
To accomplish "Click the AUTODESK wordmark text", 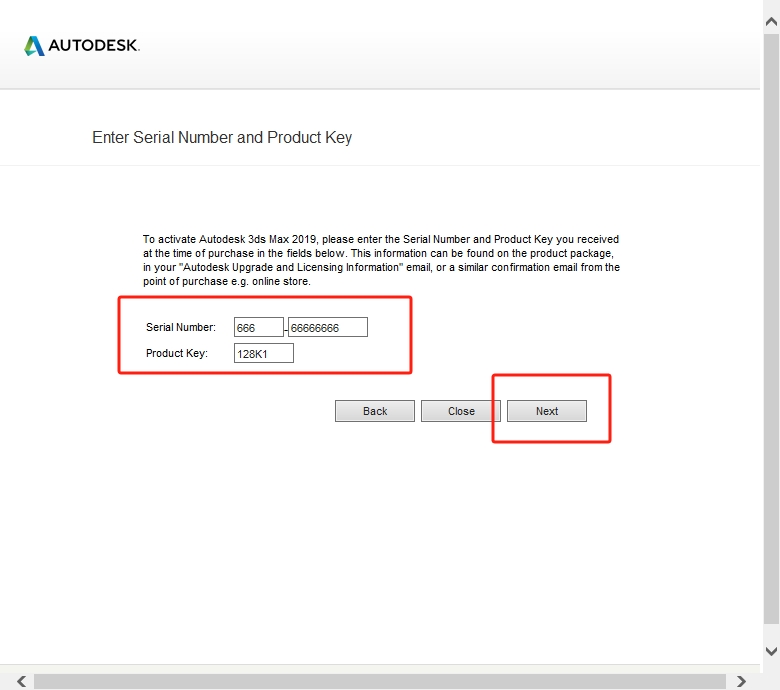I will (94, 46).
